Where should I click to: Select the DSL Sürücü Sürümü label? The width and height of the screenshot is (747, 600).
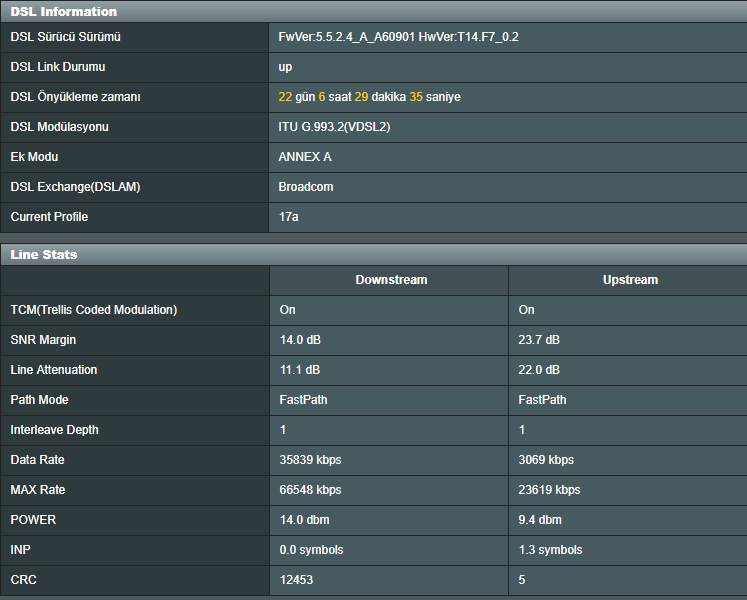coord(65,37)
